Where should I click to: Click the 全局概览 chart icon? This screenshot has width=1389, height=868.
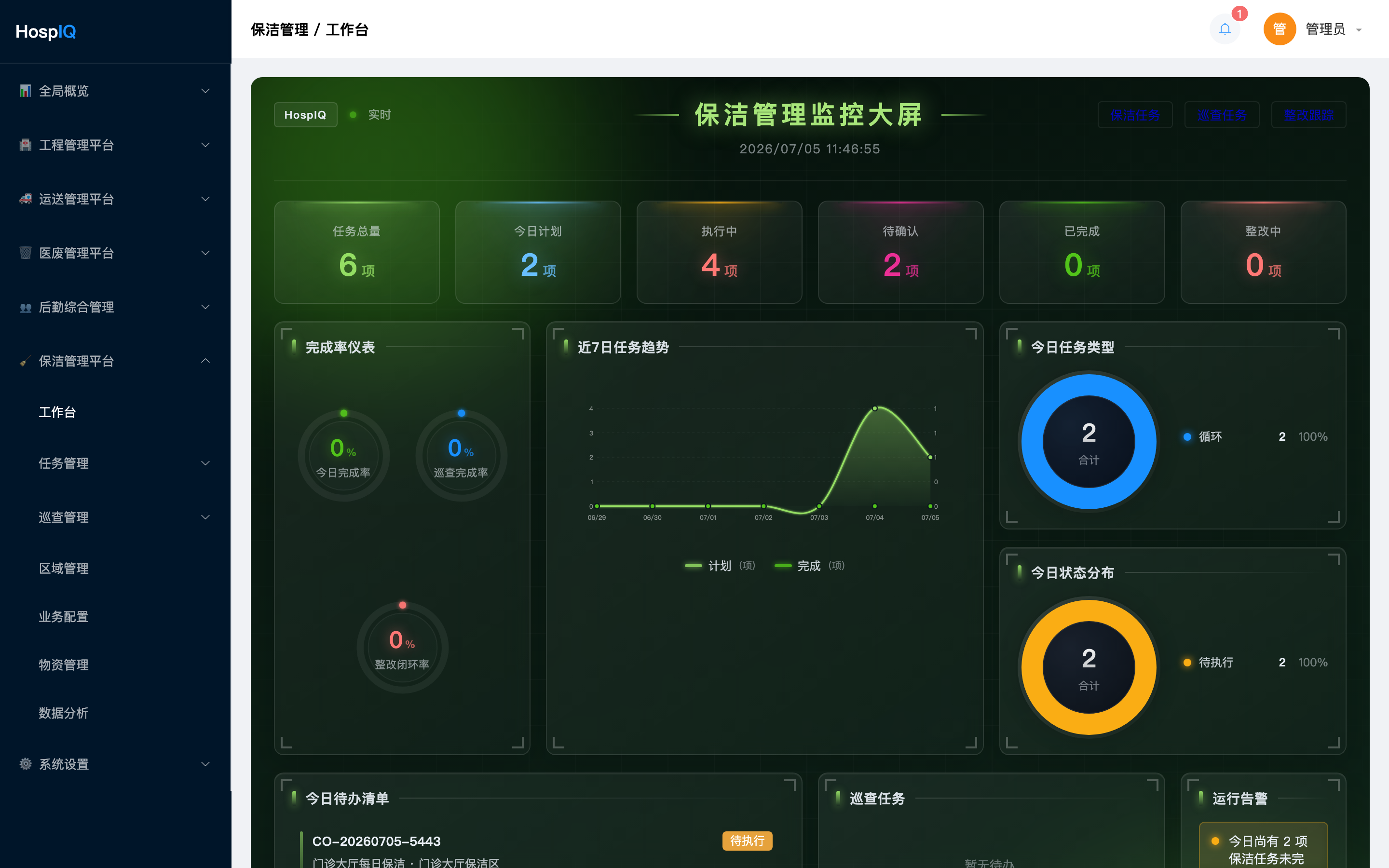tap(25, 91)
